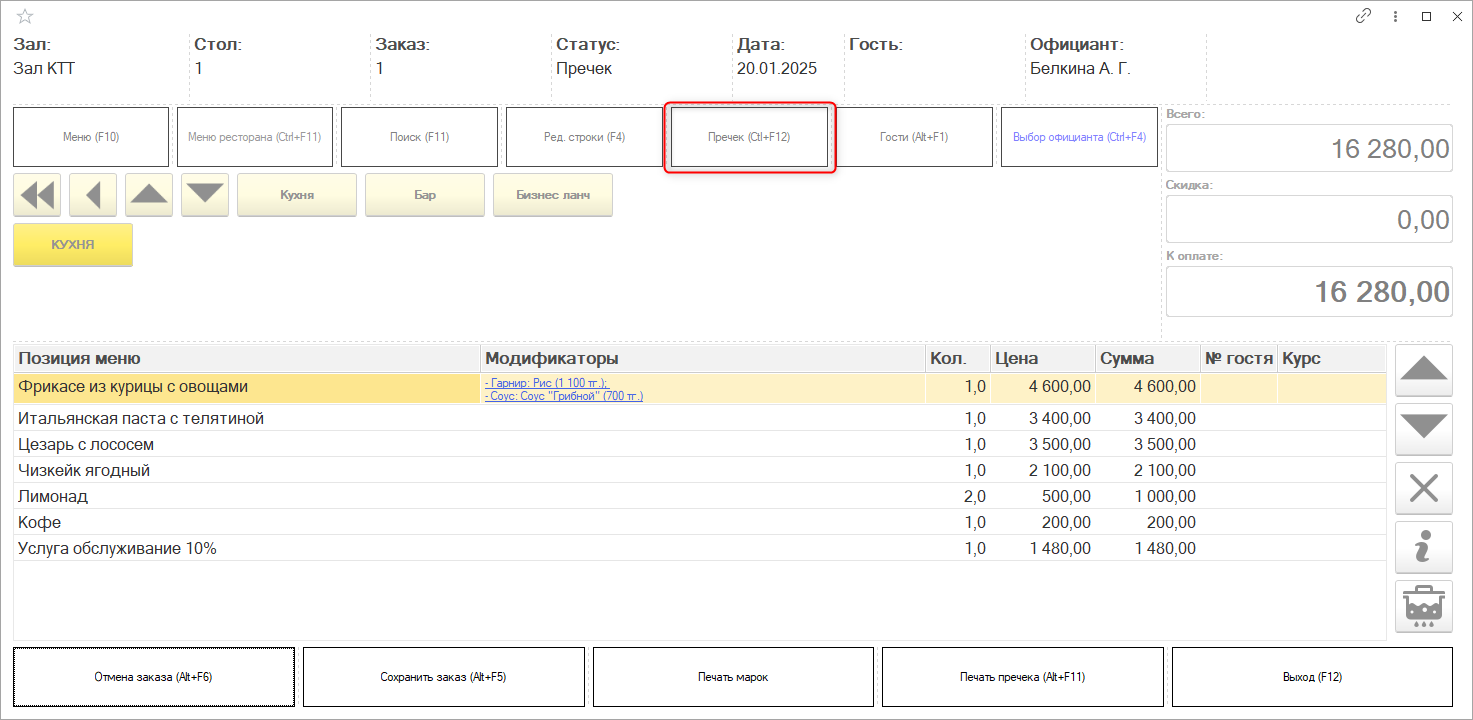
Task: Click the favorites star icon
Action: [x=25, y=16]
